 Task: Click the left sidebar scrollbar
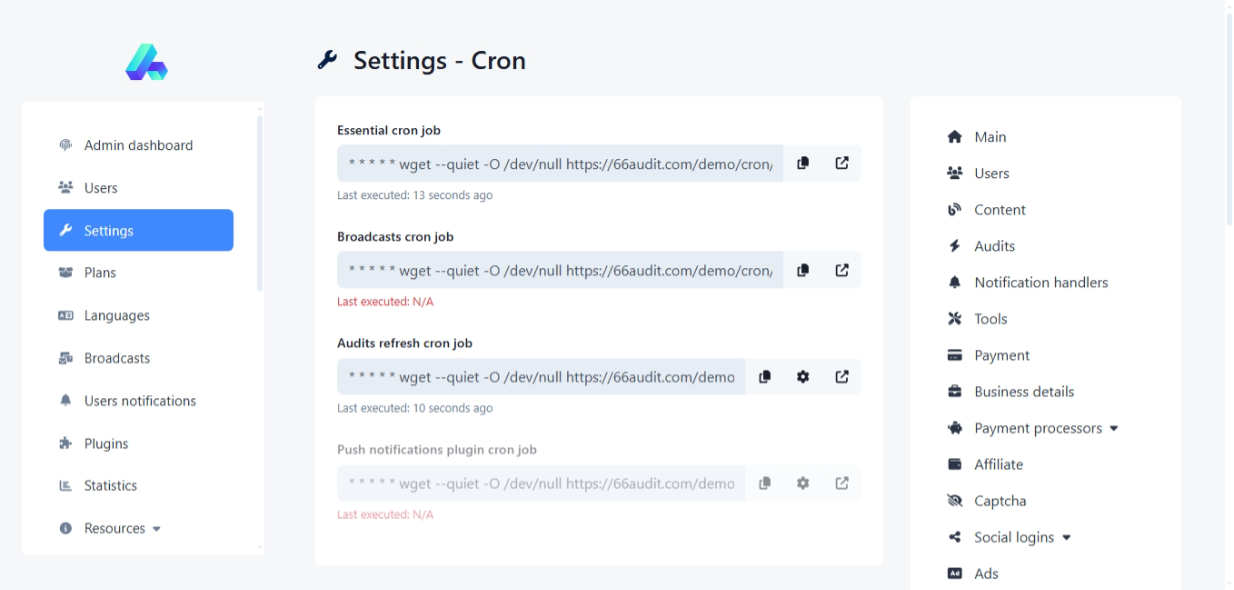click(x=260, y=200)
